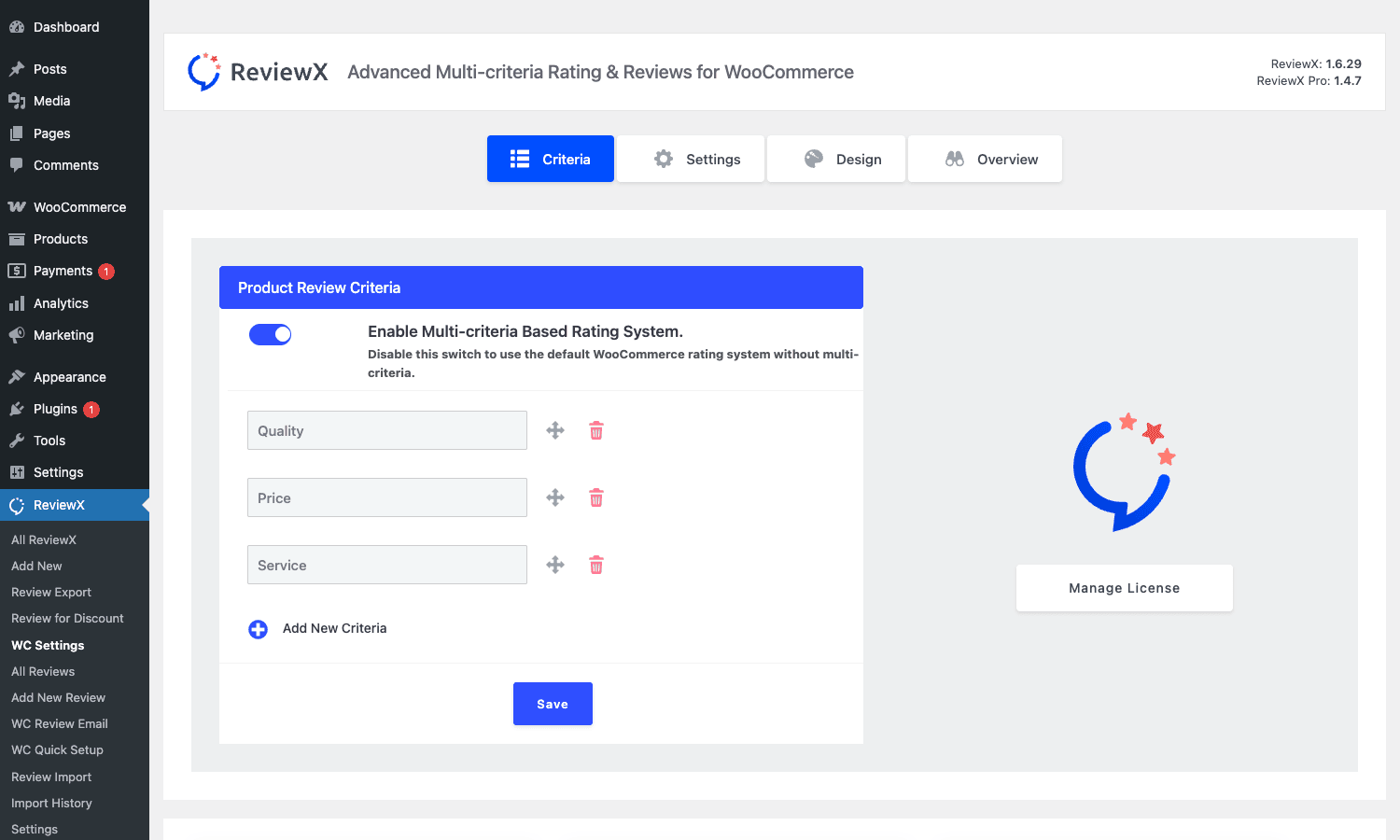Switch to the Settings tab
This screenshot has height=840, width=1400.
691,159
